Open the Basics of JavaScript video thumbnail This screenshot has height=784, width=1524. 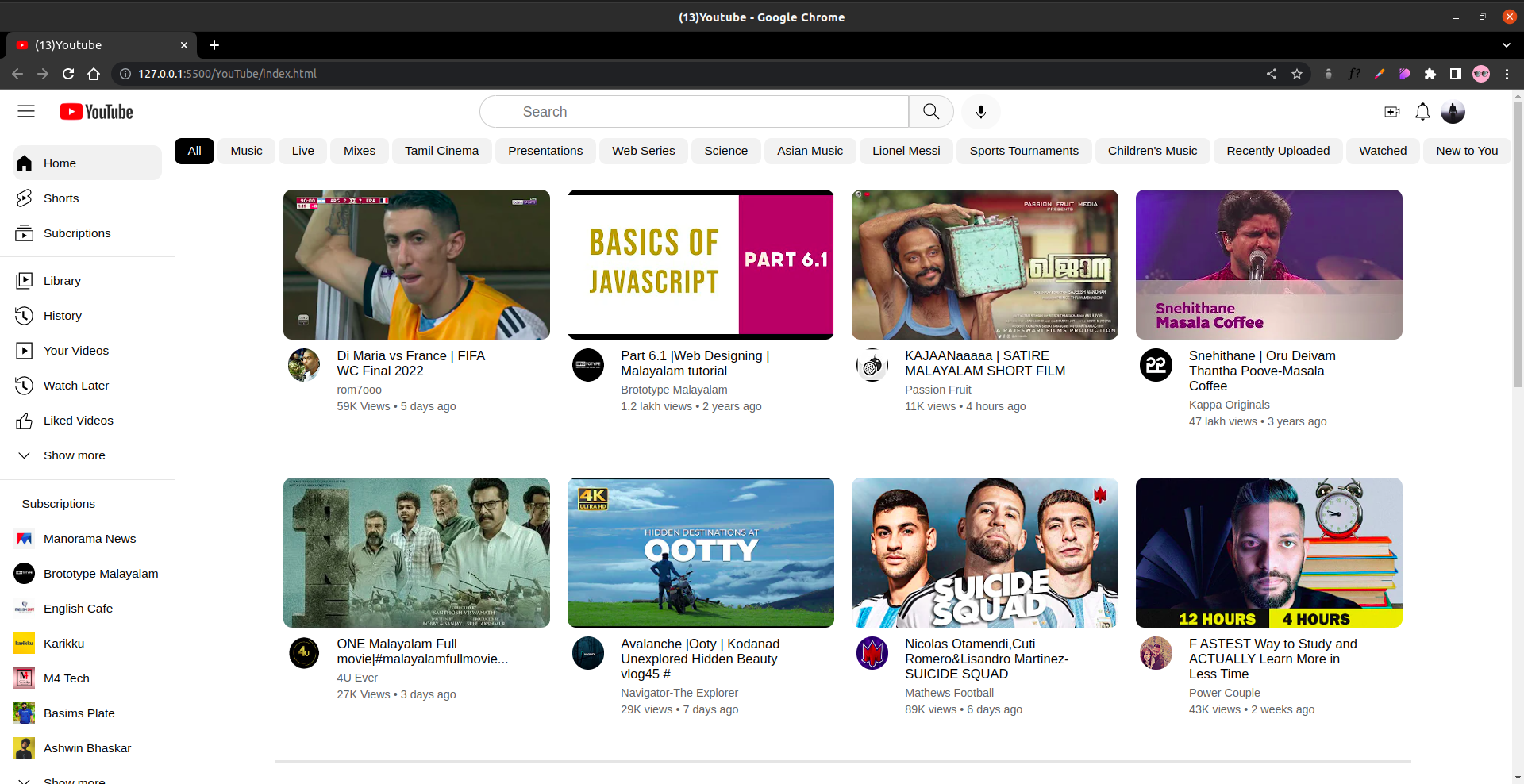point(700,264)
